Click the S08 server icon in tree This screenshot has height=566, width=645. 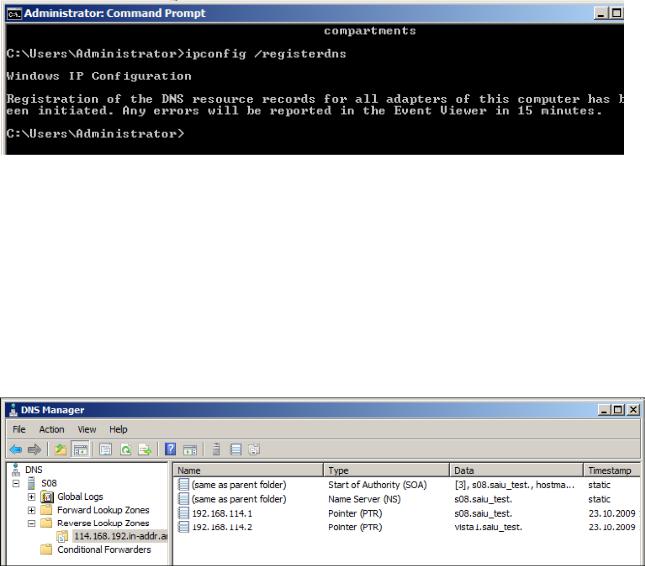tap(31, 483)
